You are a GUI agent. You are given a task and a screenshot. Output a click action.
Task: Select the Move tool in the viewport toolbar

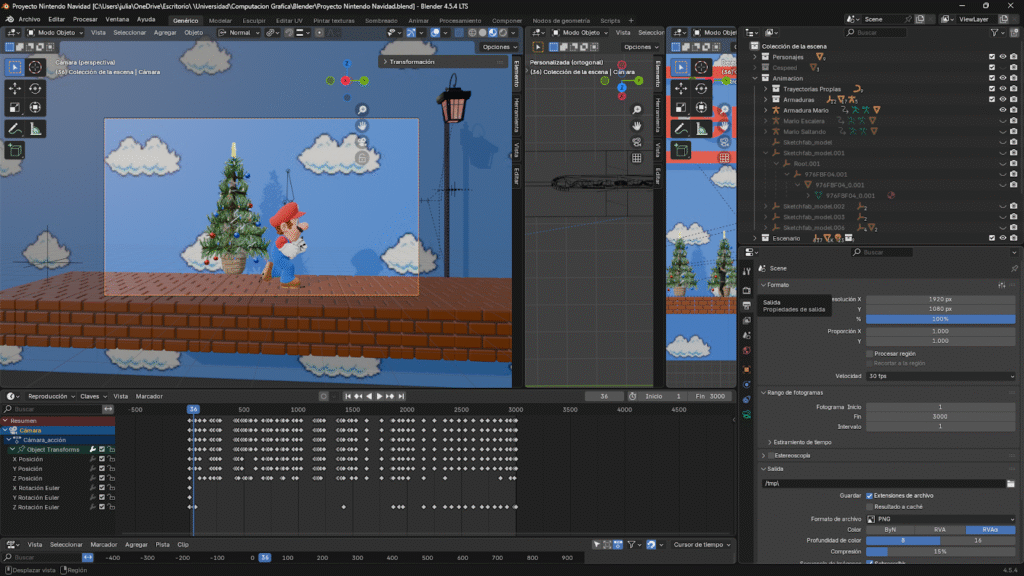pyautogui.click(x=15, y=88)
